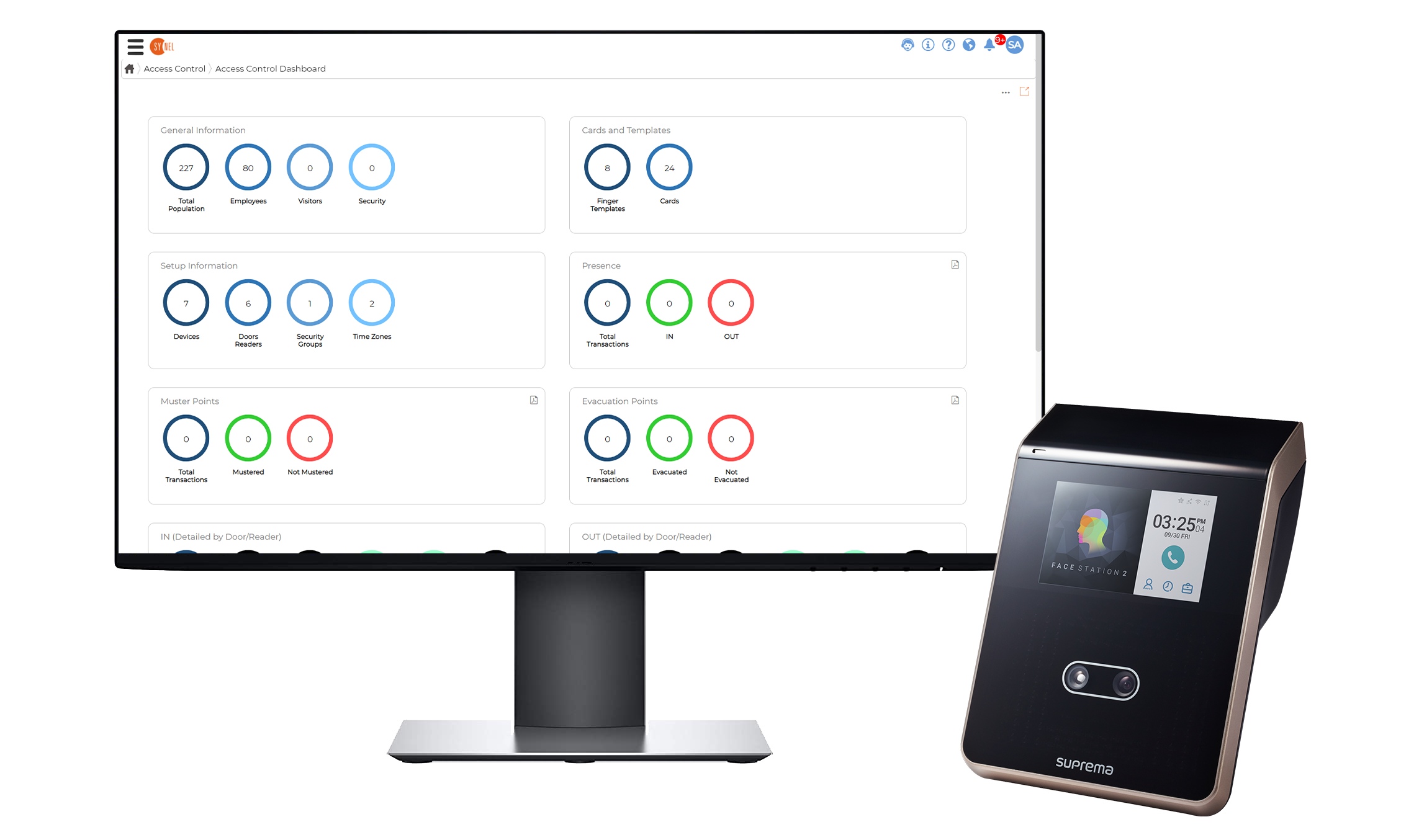This screenshot has height=840, width=1401.
Task: Click the Presence panel report icon
Action: click(954, 266)
